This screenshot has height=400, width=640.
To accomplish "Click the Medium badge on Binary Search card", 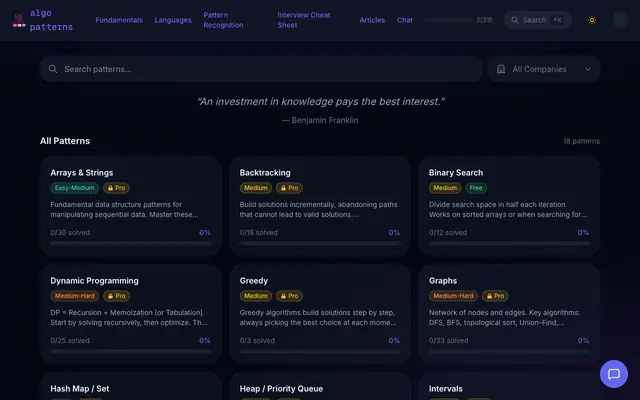I will [x=445, y=188].
